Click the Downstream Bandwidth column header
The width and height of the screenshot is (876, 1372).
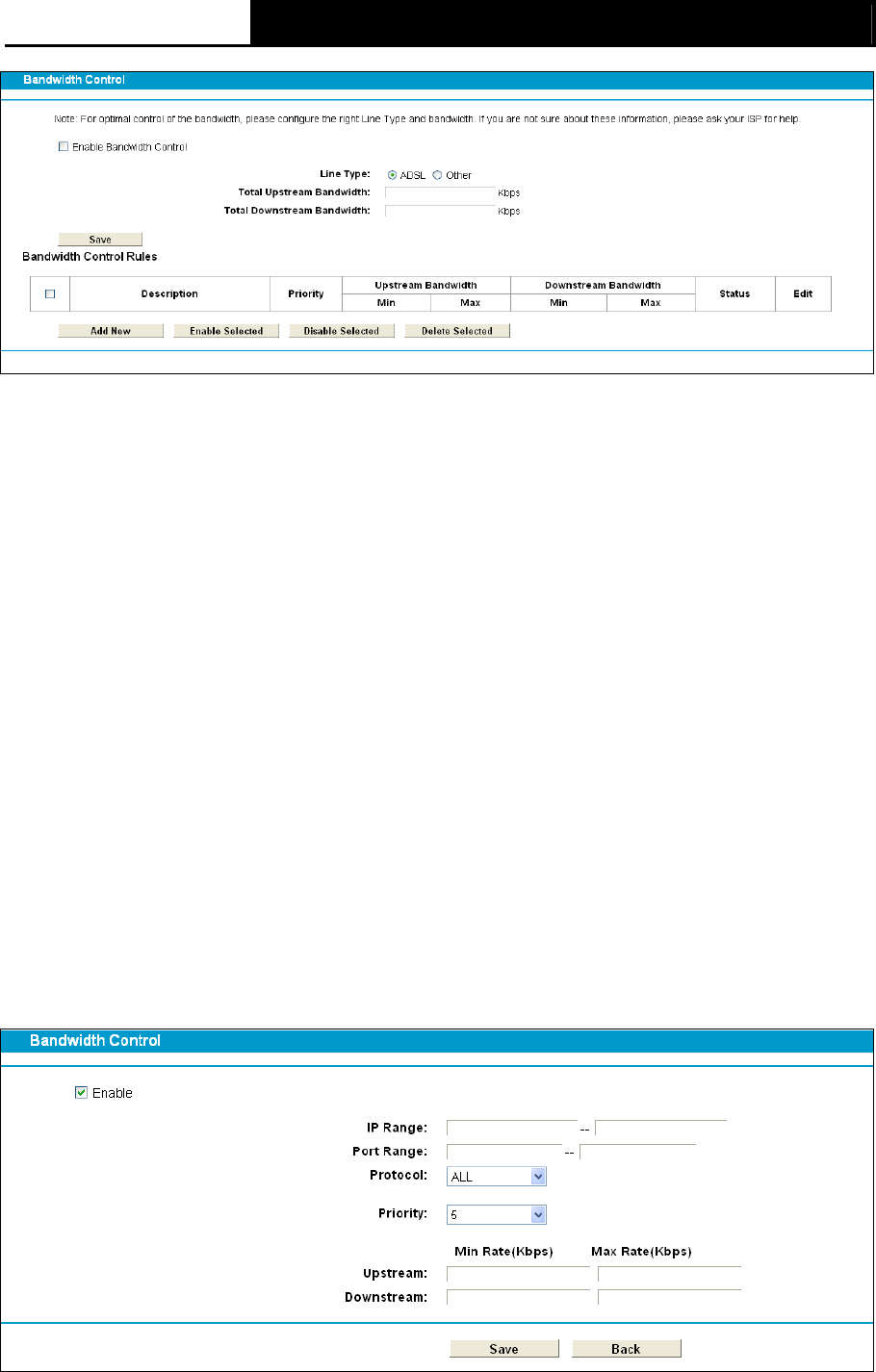tap(603, 286)
